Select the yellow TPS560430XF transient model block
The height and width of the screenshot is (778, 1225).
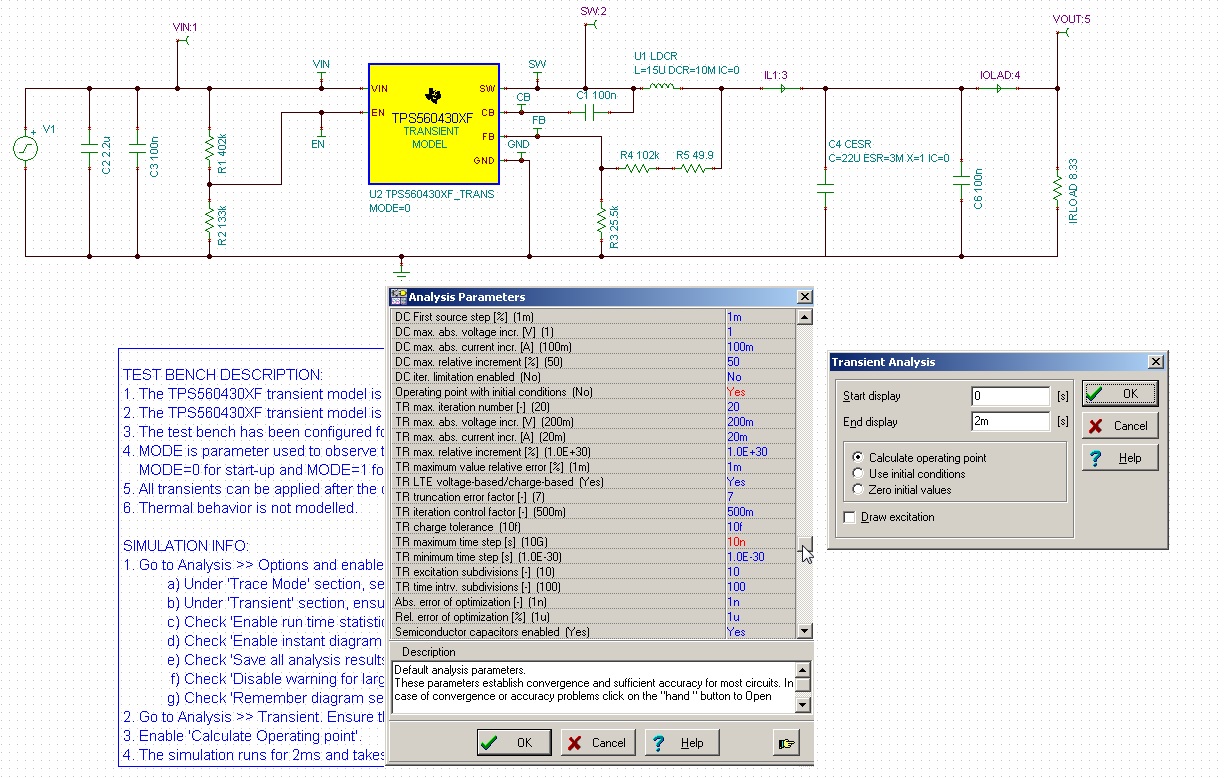[432, 125]
